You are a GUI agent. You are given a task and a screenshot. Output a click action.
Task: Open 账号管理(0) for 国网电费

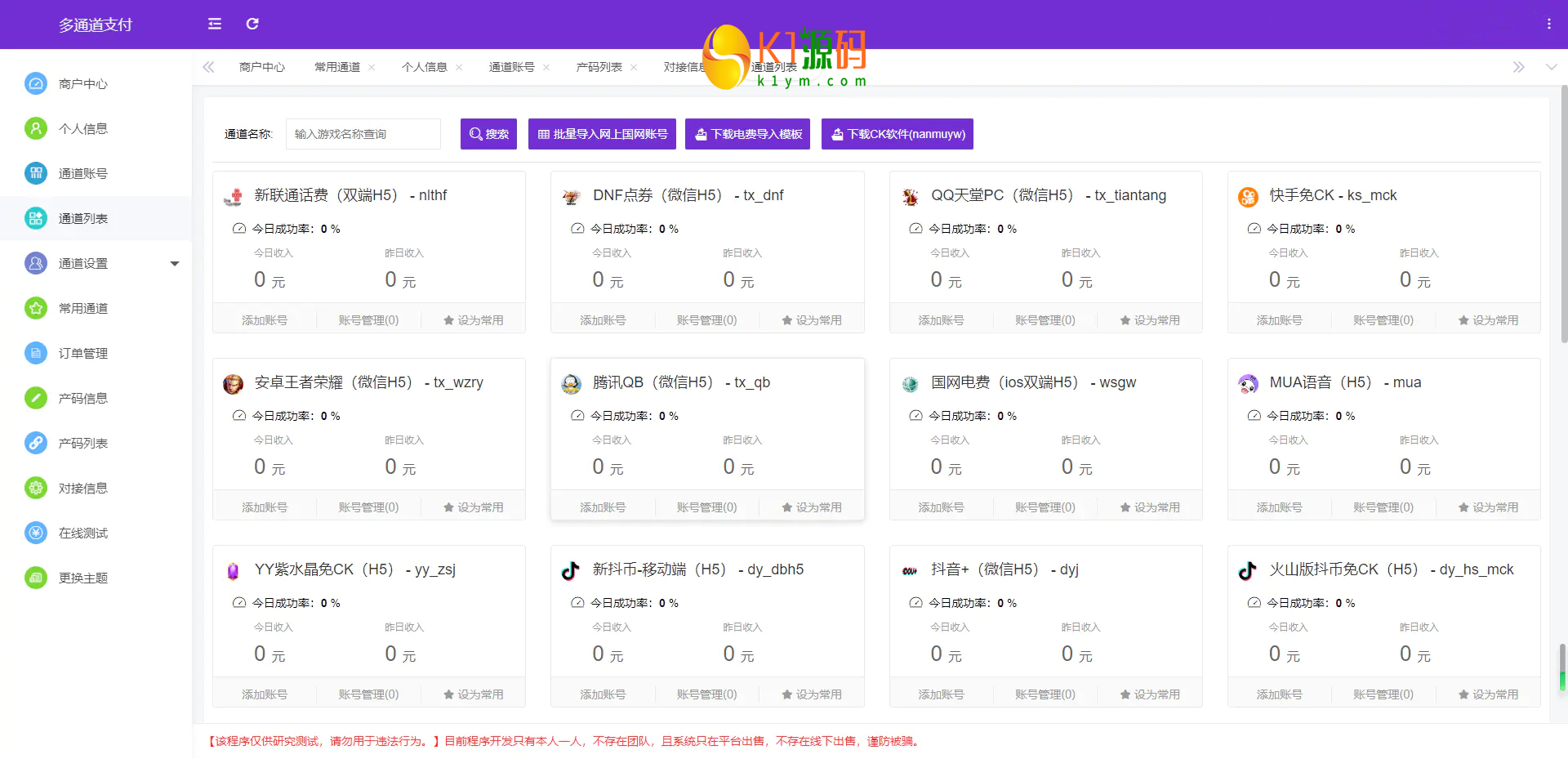point(1045,507)
